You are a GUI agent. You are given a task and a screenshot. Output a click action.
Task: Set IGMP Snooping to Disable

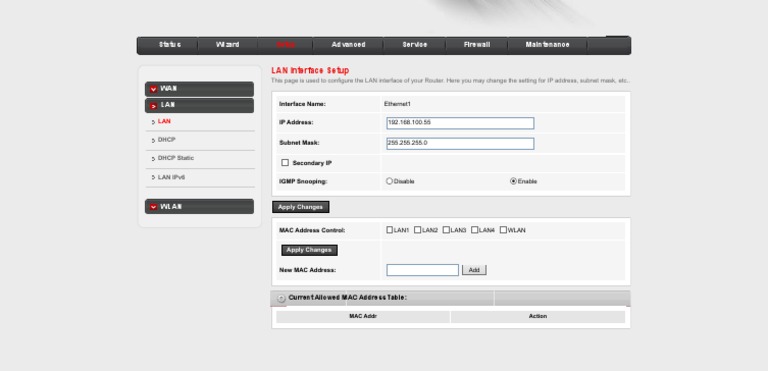point(389,181)
